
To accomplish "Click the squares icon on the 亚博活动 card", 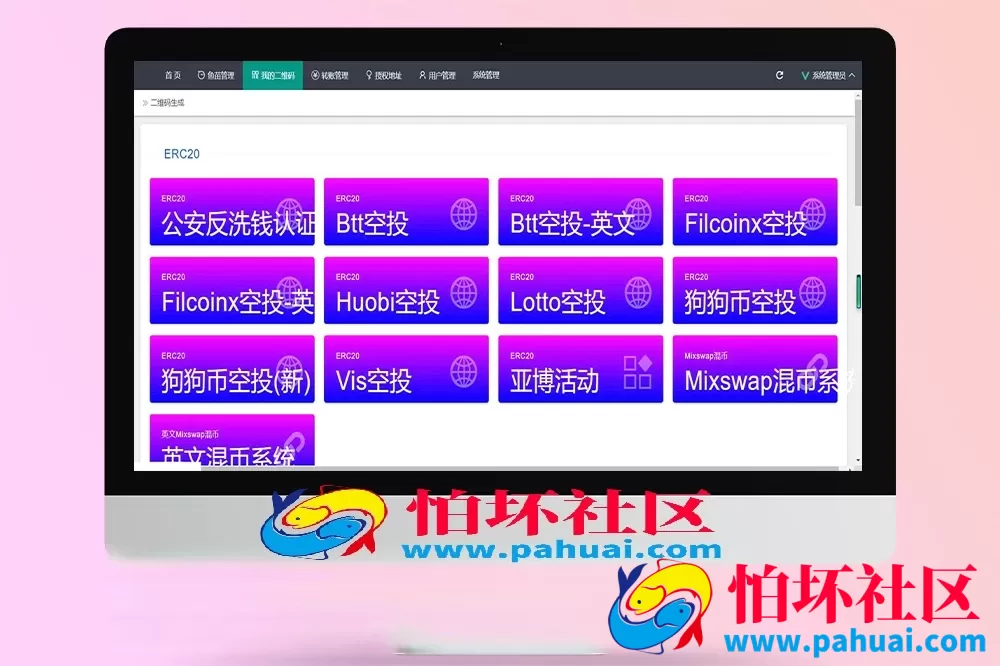I will click(x=638, y=372).
